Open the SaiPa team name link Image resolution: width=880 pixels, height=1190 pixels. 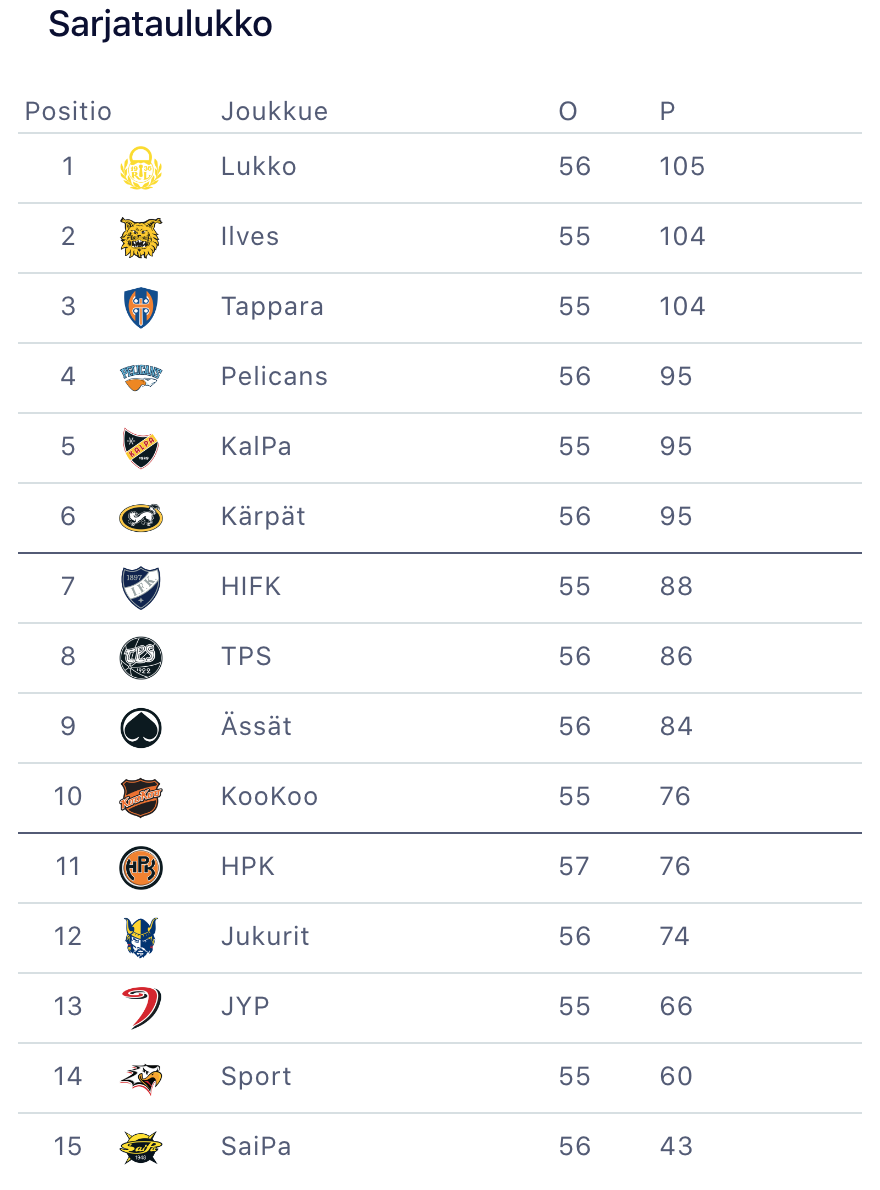click(256, 1146)
